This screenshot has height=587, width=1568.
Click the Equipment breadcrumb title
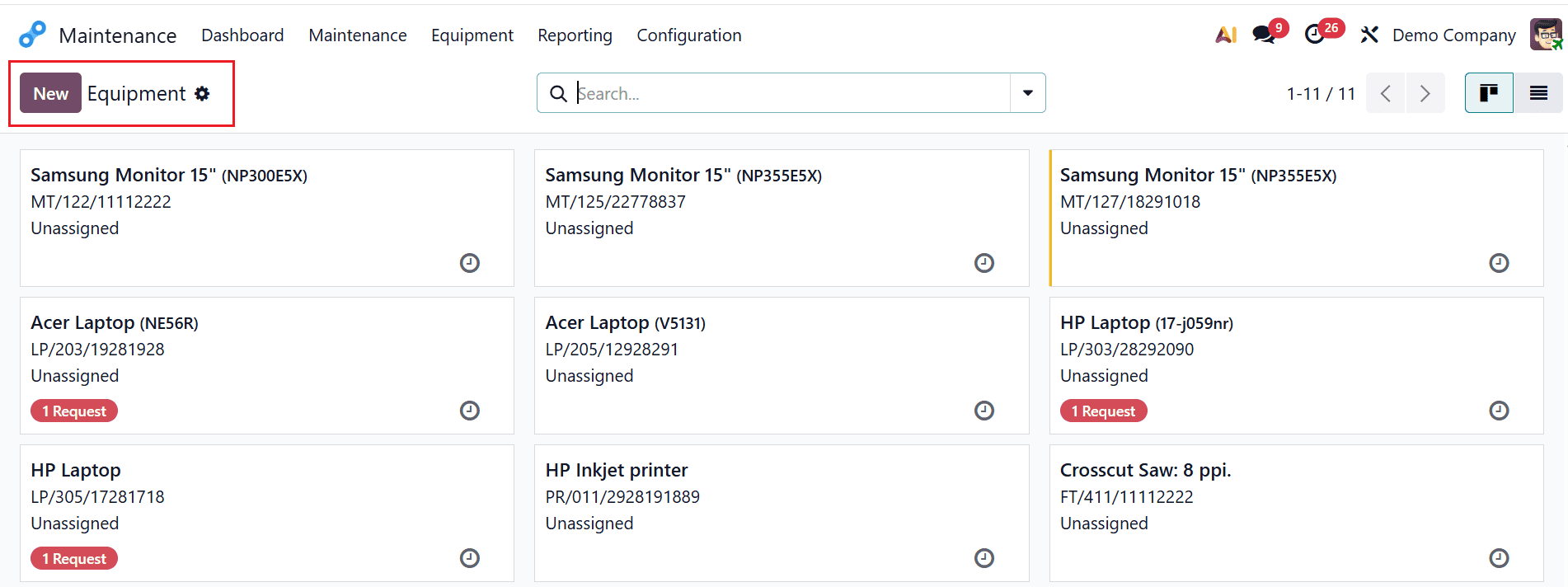(x=136, y=94)
